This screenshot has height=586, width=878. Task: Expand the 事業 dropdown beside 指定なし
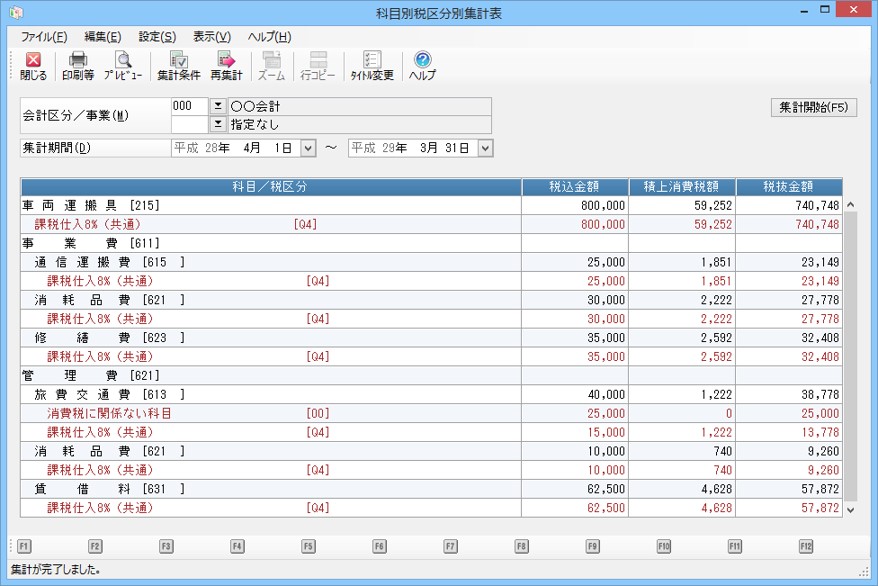click(218, 125)
